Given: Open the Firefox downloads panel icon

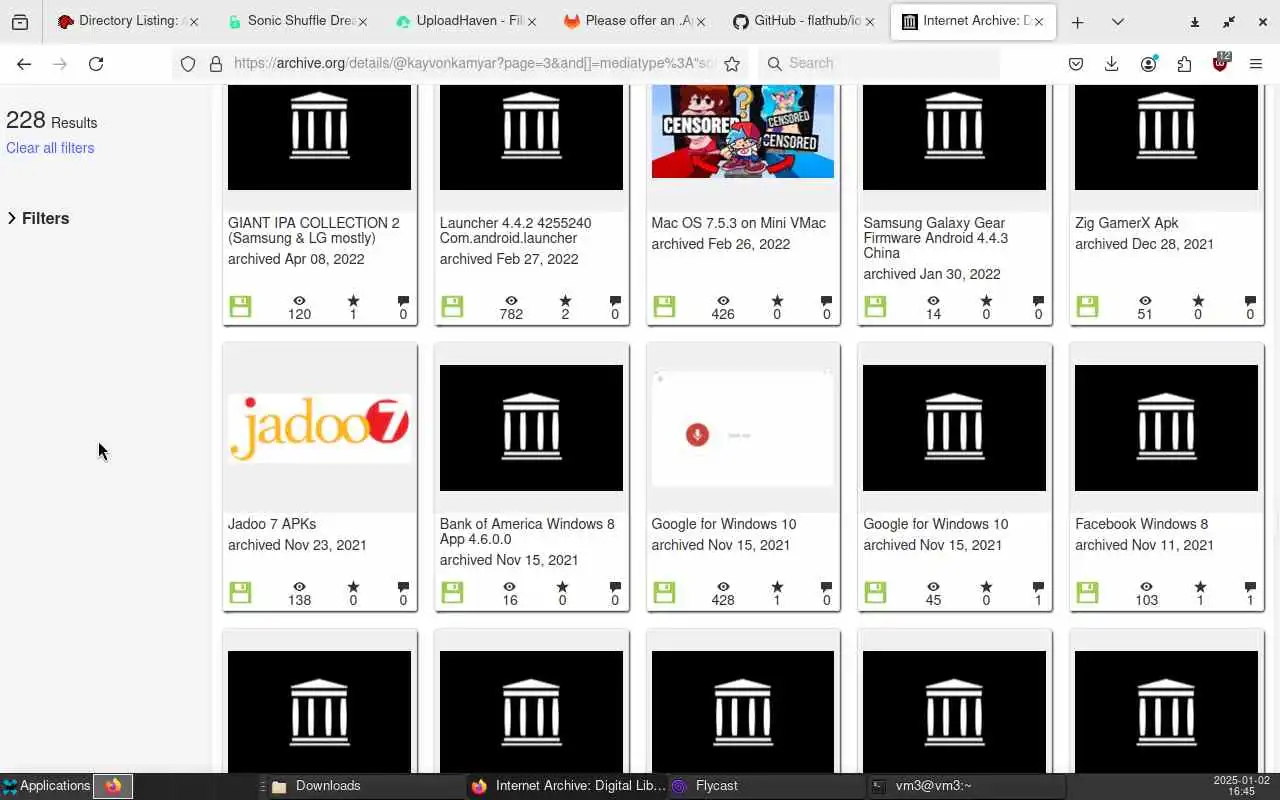Looking at the screenshot, I should [1112, 63].
